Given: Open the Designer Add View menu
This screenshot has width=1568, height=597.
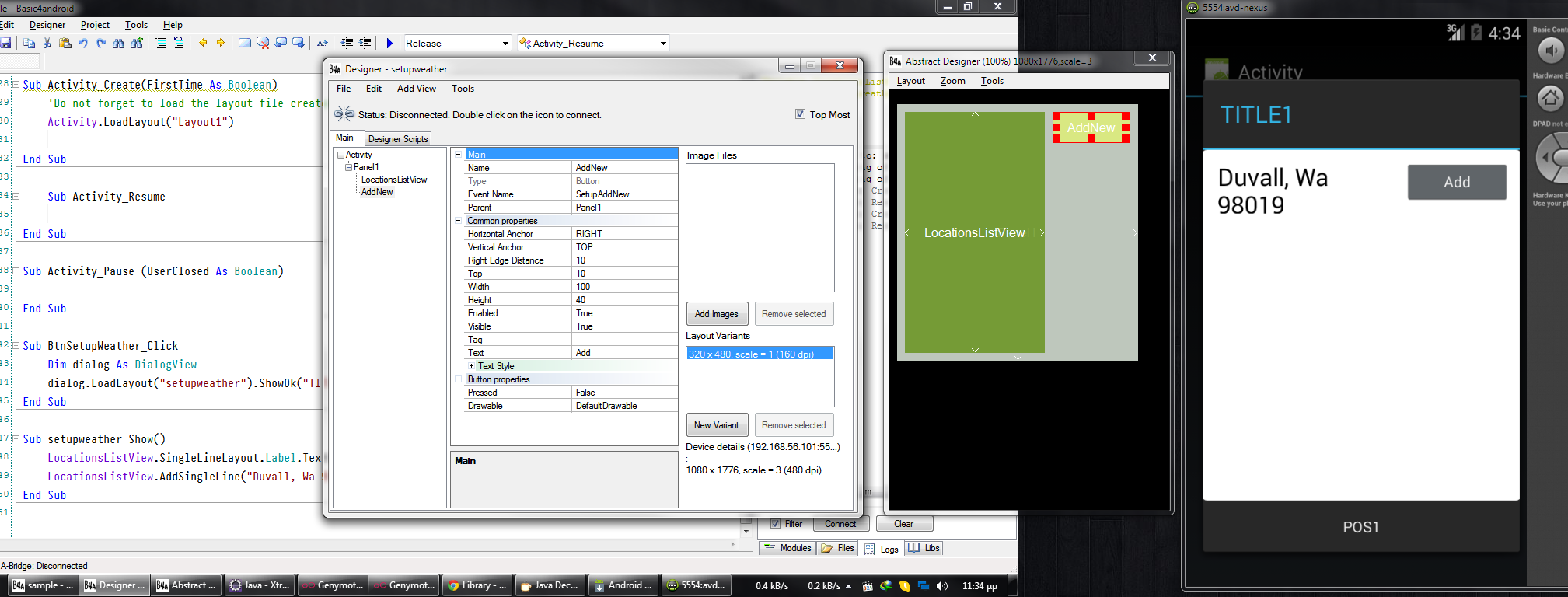Looking at the screenshot, I should 417,89.
